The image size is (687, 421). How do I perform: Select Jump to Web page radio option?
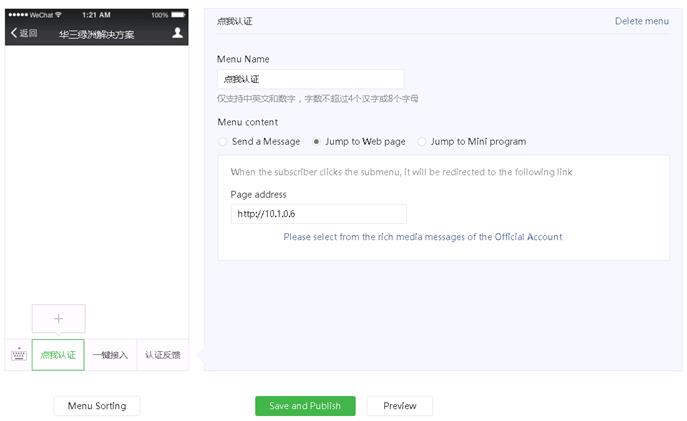point(316,142)
